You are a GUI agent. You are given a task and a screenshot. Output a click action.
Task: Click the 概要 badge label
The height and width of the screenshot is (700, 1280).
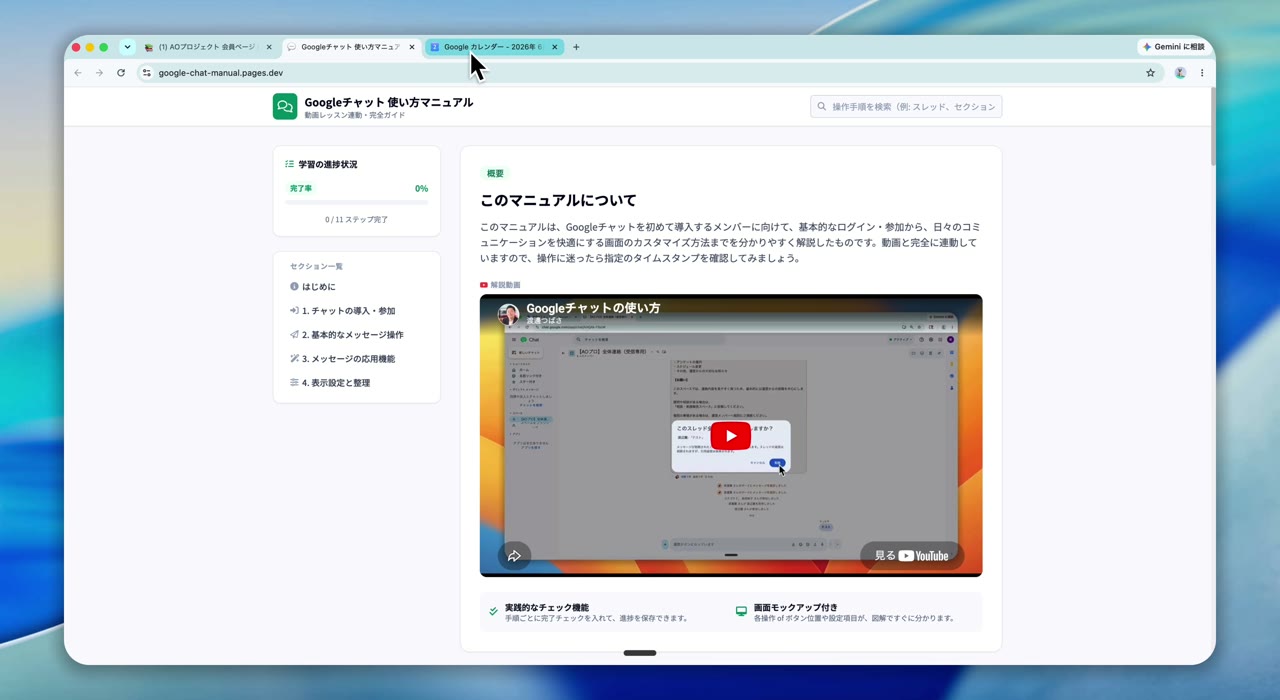(x=495, y=173)
